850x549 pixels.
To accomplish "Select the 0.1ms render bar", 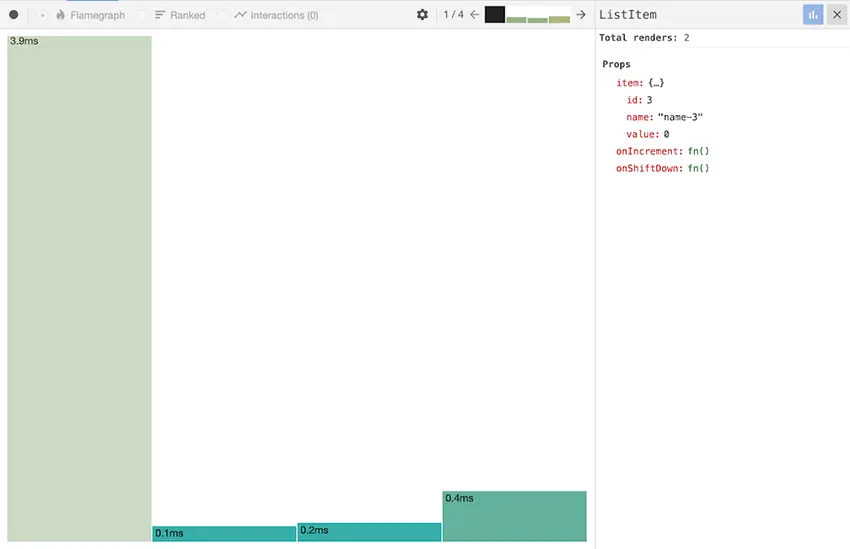I will 224,533.
